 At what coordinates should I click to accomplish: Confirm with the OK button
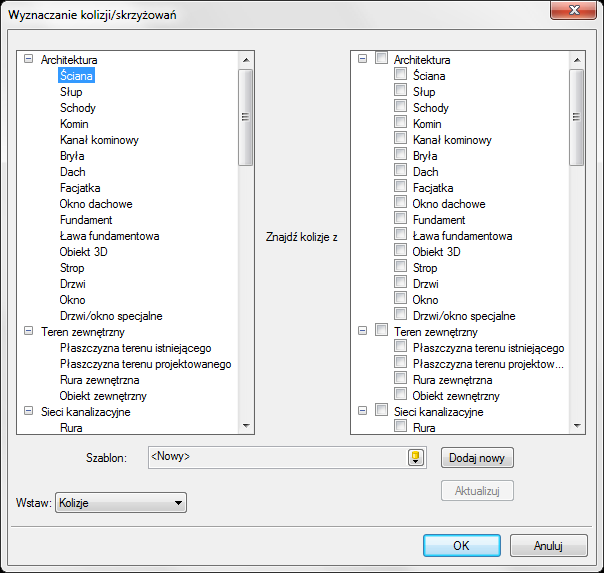tap(462, 546)
